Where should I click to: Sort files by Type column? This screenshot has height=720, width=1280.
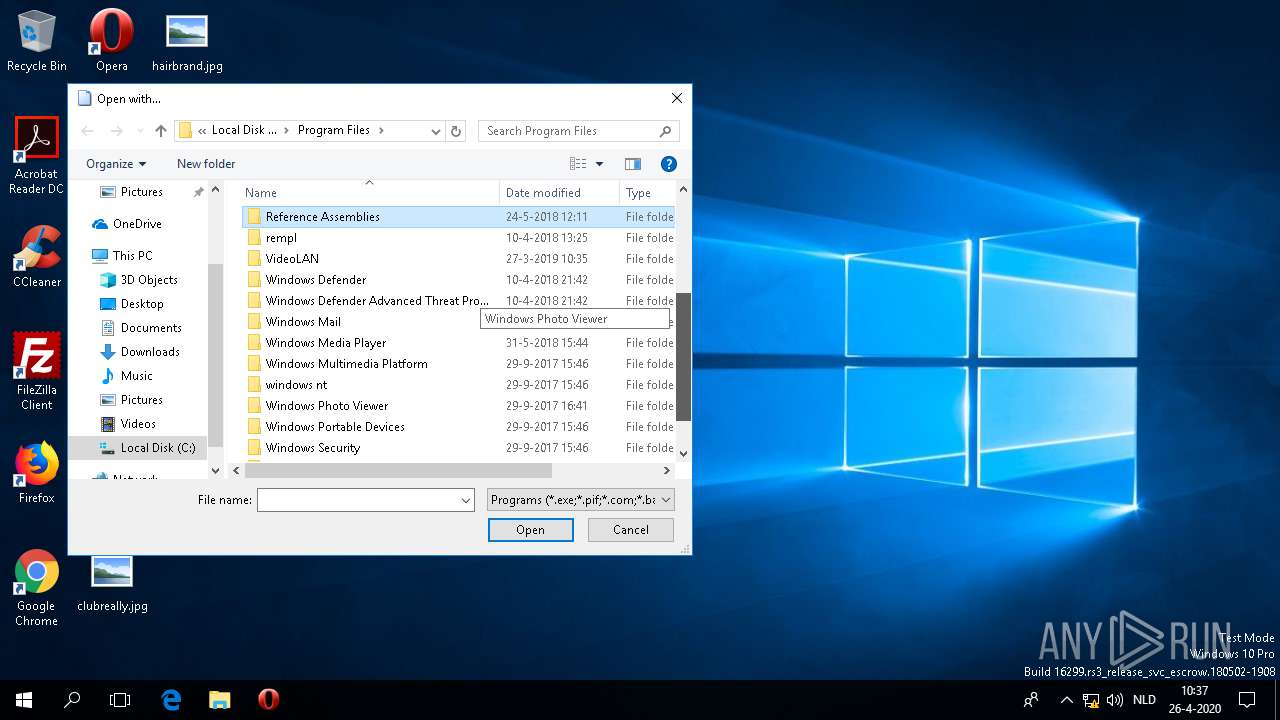coord(647,193)
